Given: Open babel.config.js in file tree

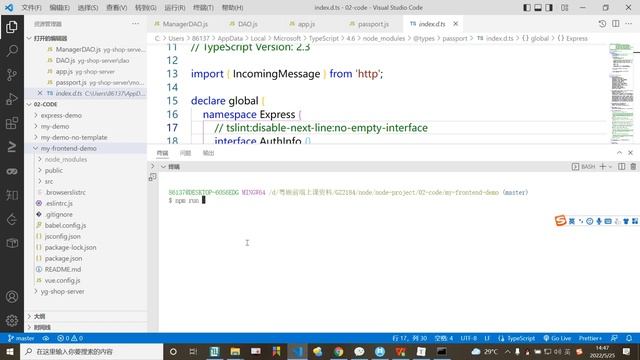Looking at the screenshot, I should (x=65, y=225).
